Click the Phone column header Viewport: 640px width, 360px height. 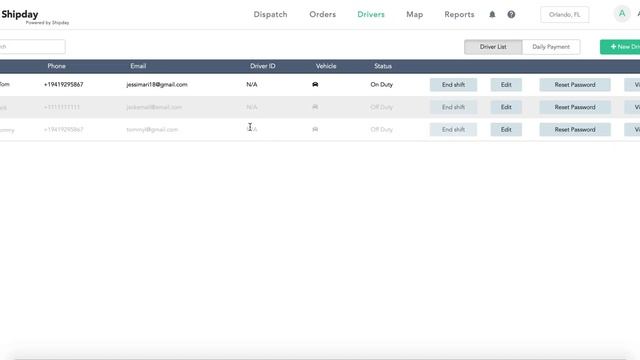pyautogui.click(x=56, y=66)
